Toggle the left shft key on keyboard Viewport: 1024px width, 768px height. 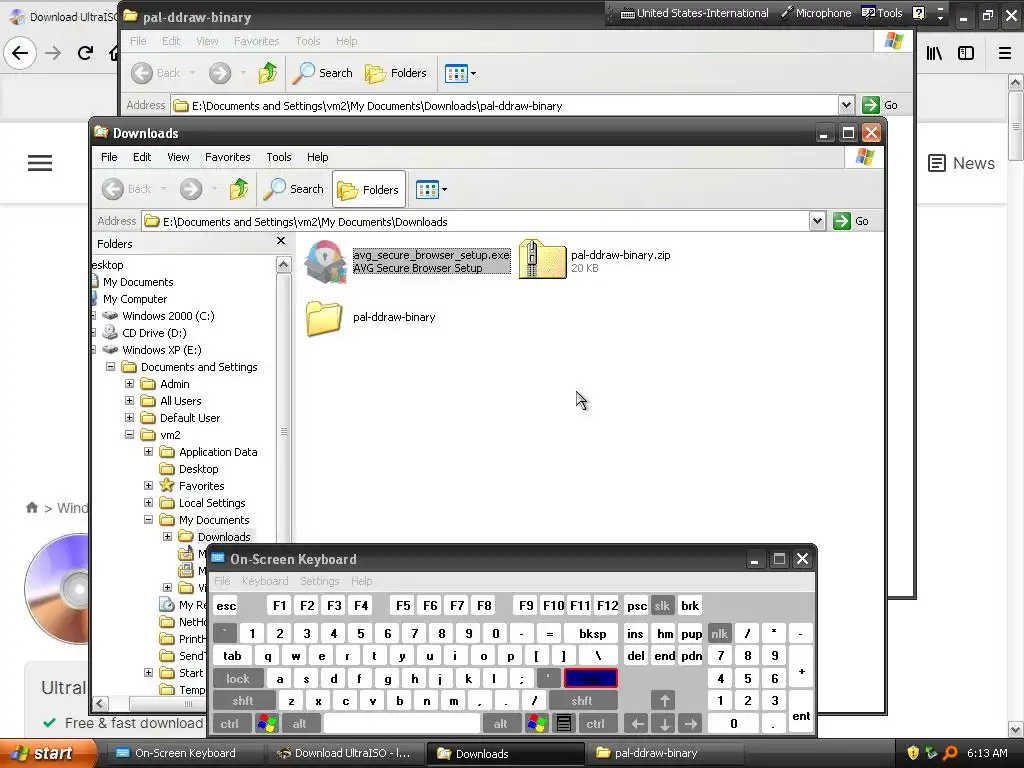pos(242,701)
